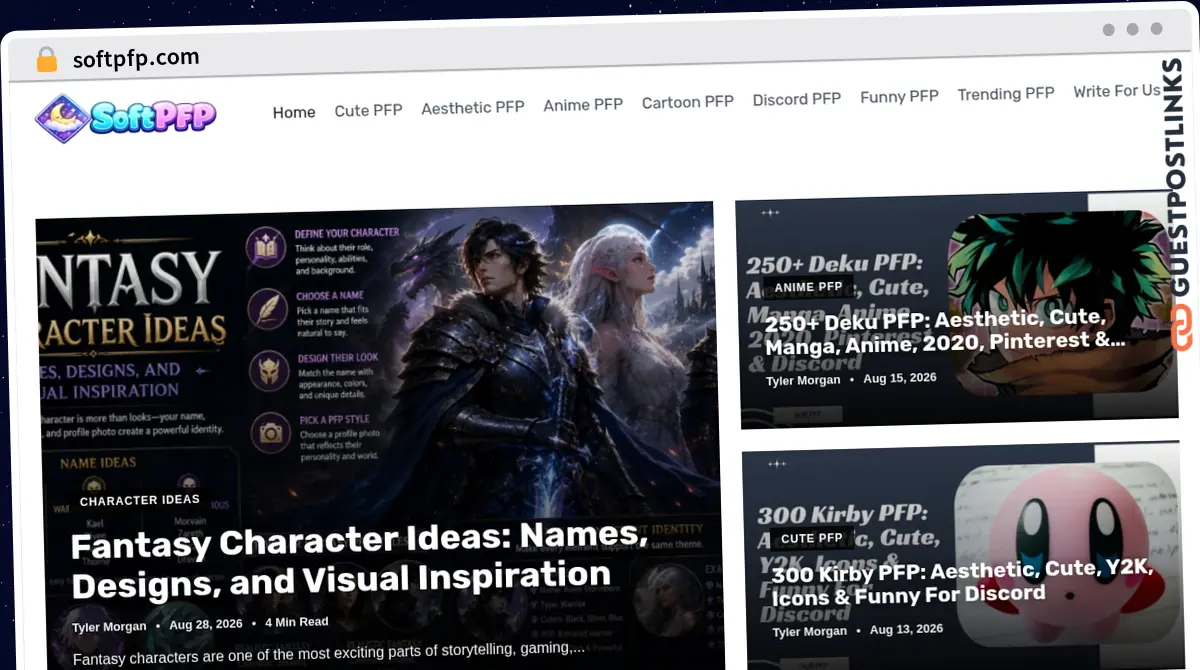Click the GuestPostLinks chain icon
The width and height of the screenshot is (1200, 670).
1182,329
